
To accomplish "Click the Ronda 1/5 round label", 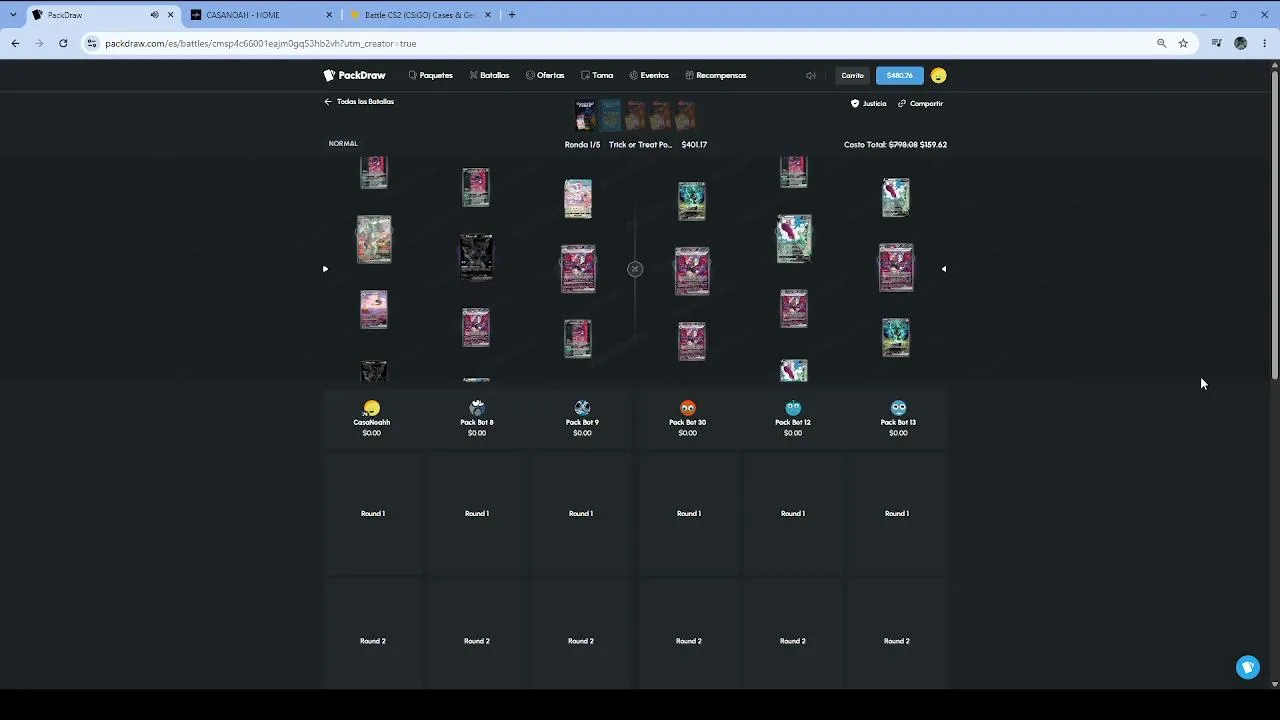I will (582, 145).
